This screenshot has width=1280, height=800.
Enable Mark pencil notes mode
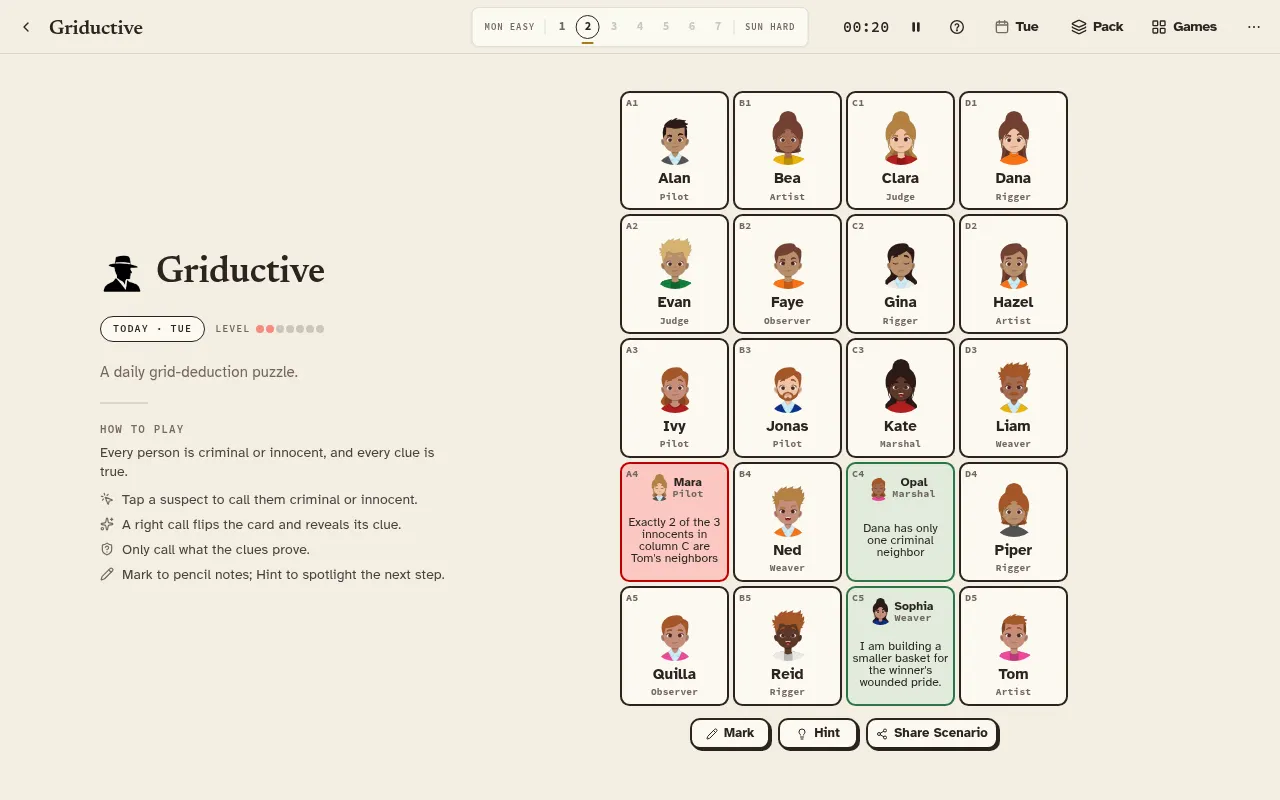(x=730, y=733)
